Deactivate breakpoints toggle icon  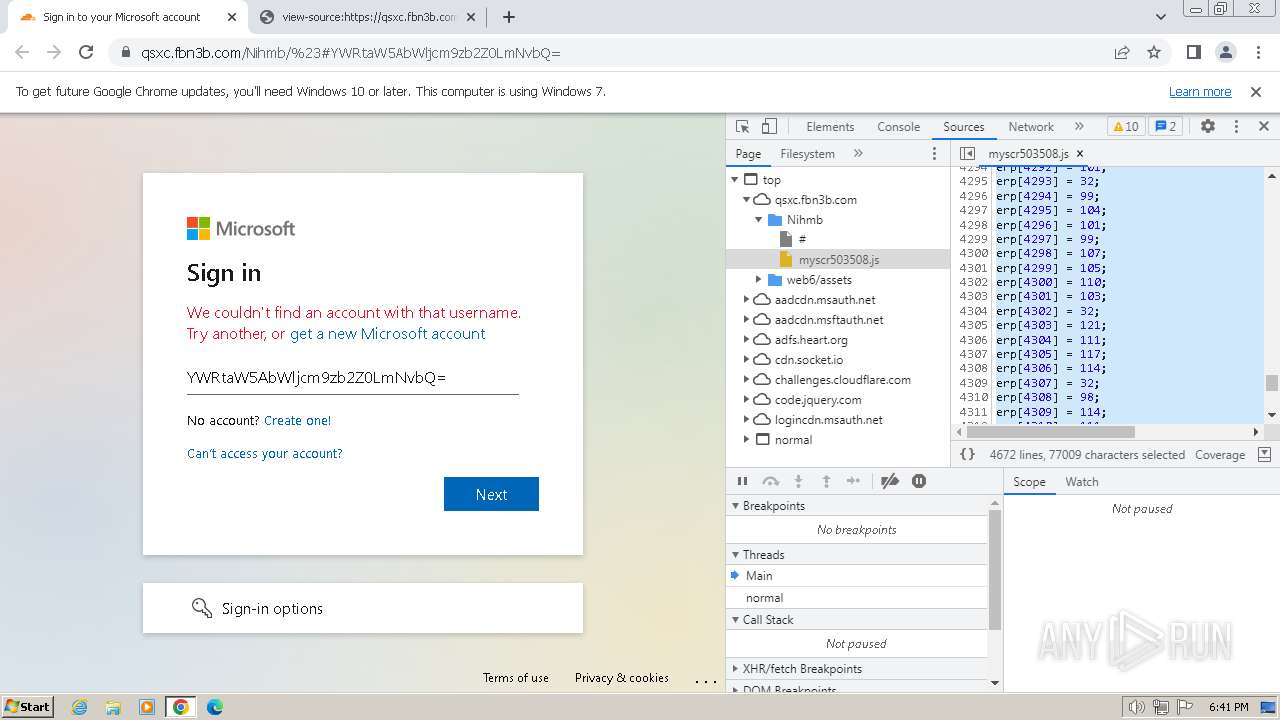[890, 481]
